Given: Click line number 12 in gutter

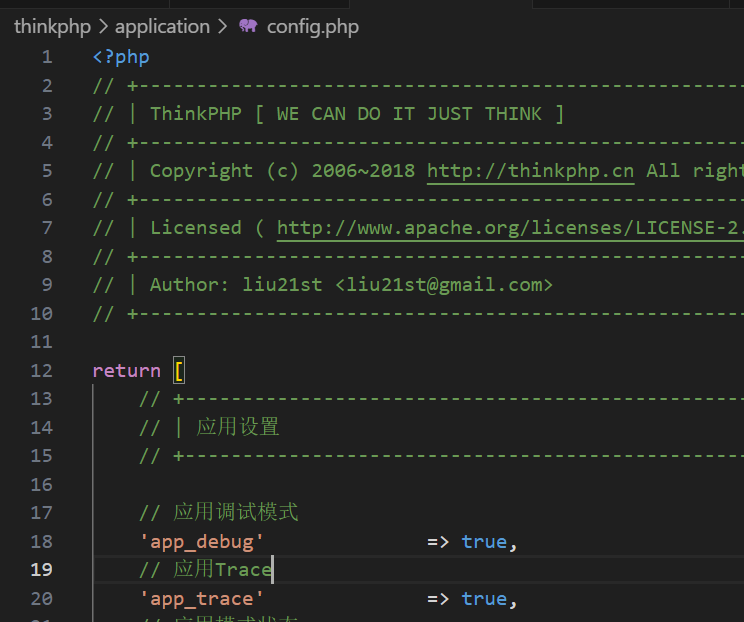Looking at the screenshot, I should click(41, 371).
